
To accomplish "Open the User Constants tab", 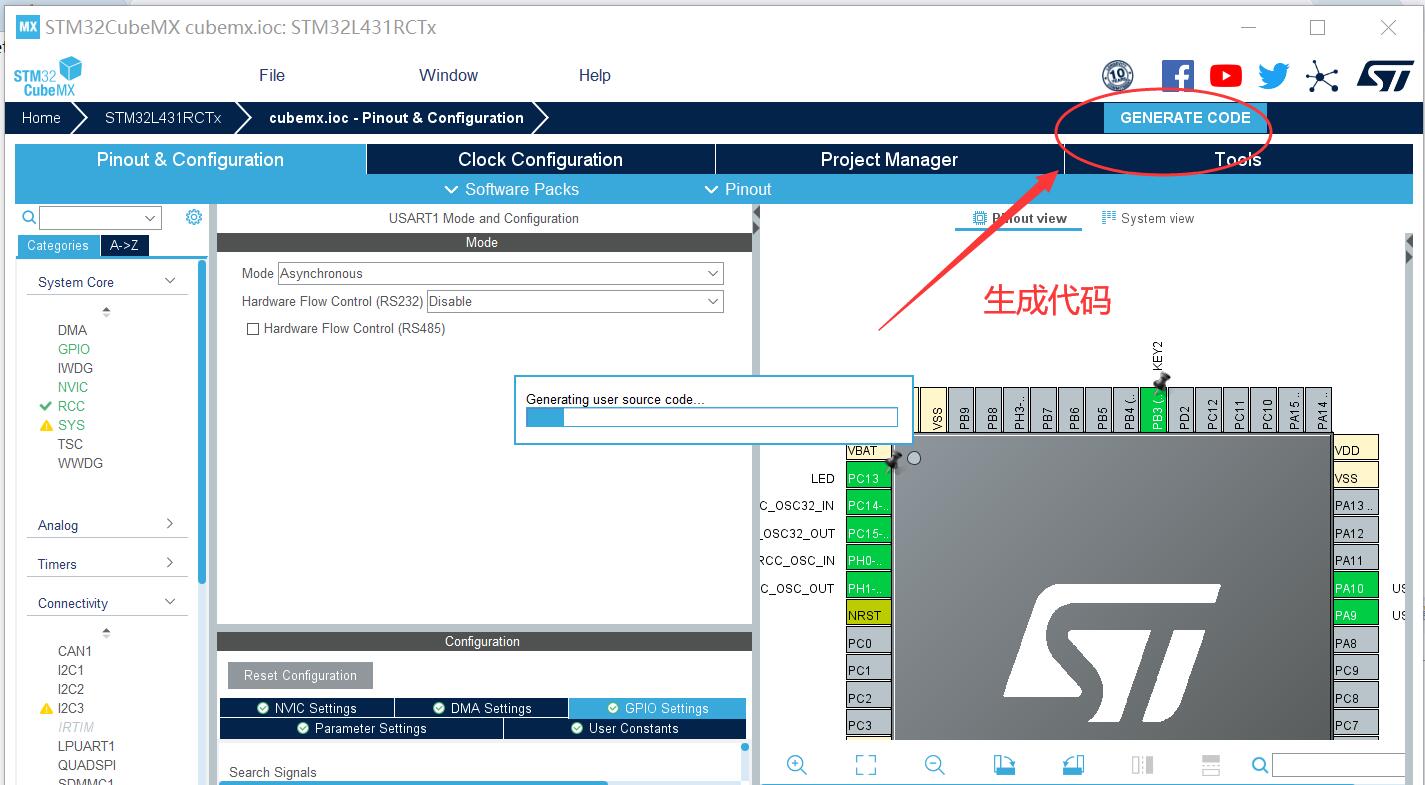I will pyautogui.click(x=625, y=728).
